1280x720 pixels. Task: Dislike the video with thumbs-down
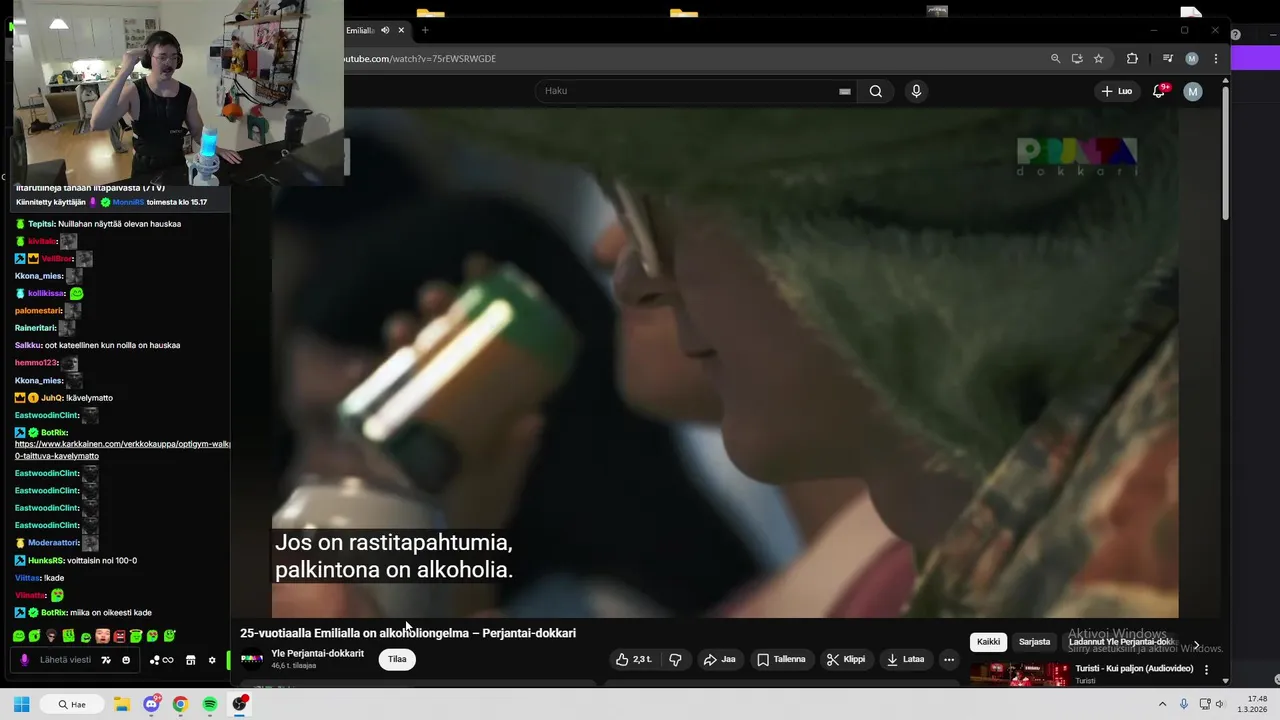click(x=675, y=659)
